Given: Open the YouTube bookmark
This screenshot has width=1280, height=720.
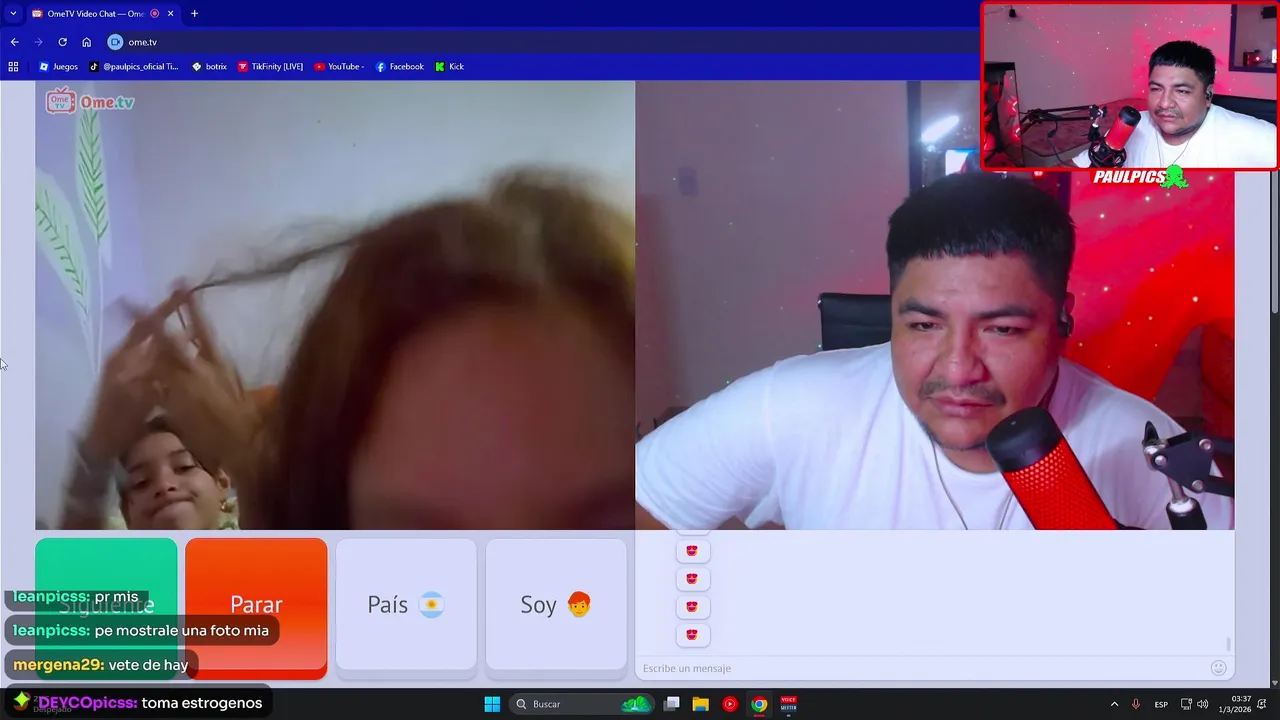Looking at the screenshot, I should coord(339,67).
